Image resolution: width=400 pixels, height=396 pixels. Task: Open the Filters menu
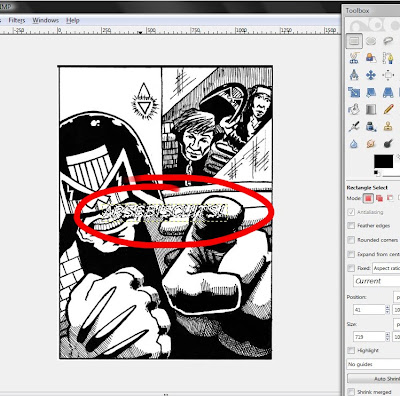pos(17,20)
